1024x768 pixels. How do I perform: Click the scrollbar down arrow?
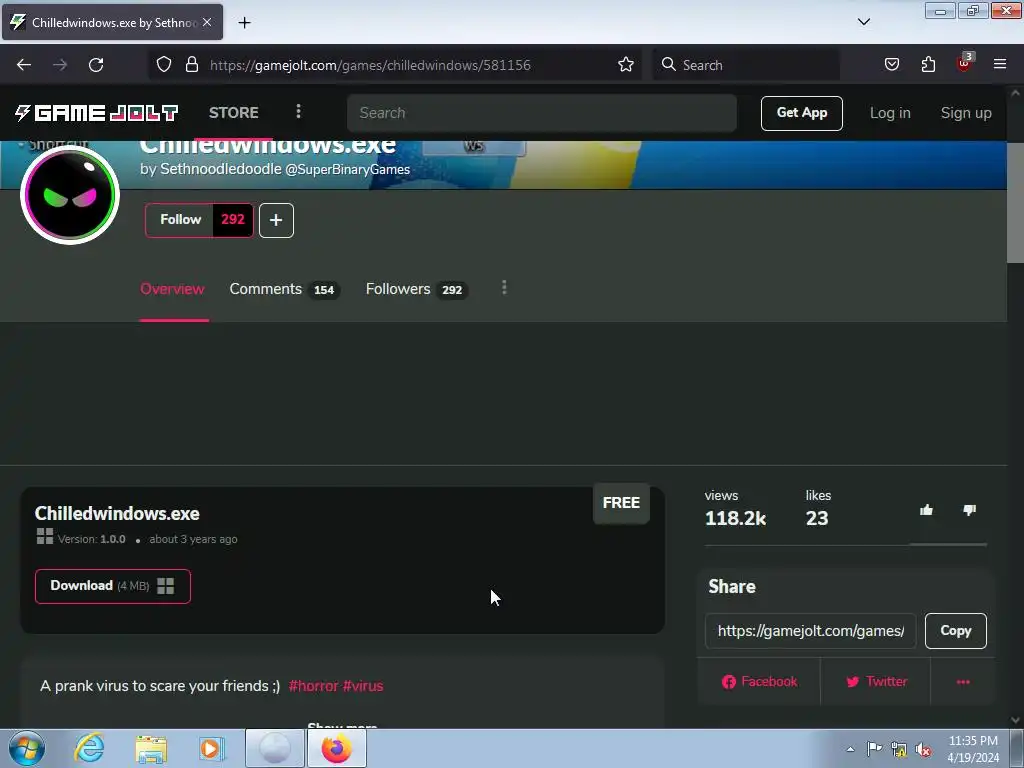tap(1015, 720)
